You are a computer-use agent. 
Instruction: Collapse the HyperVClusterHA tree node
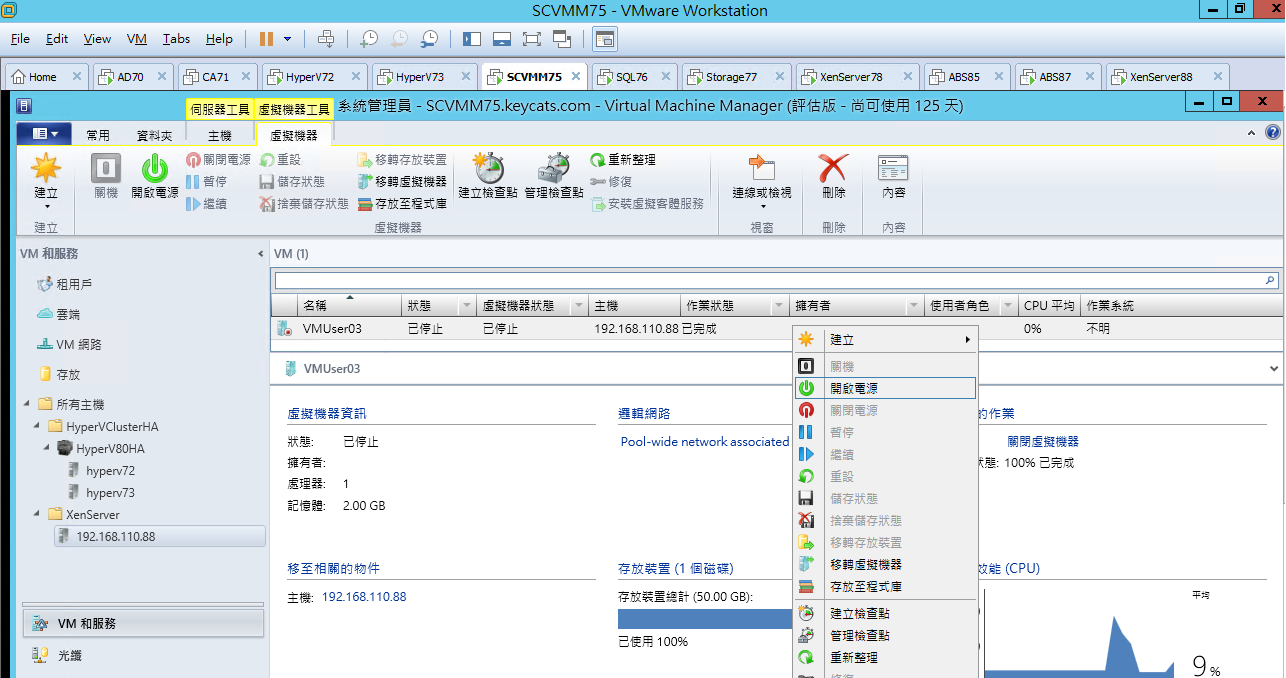[38, 426]
